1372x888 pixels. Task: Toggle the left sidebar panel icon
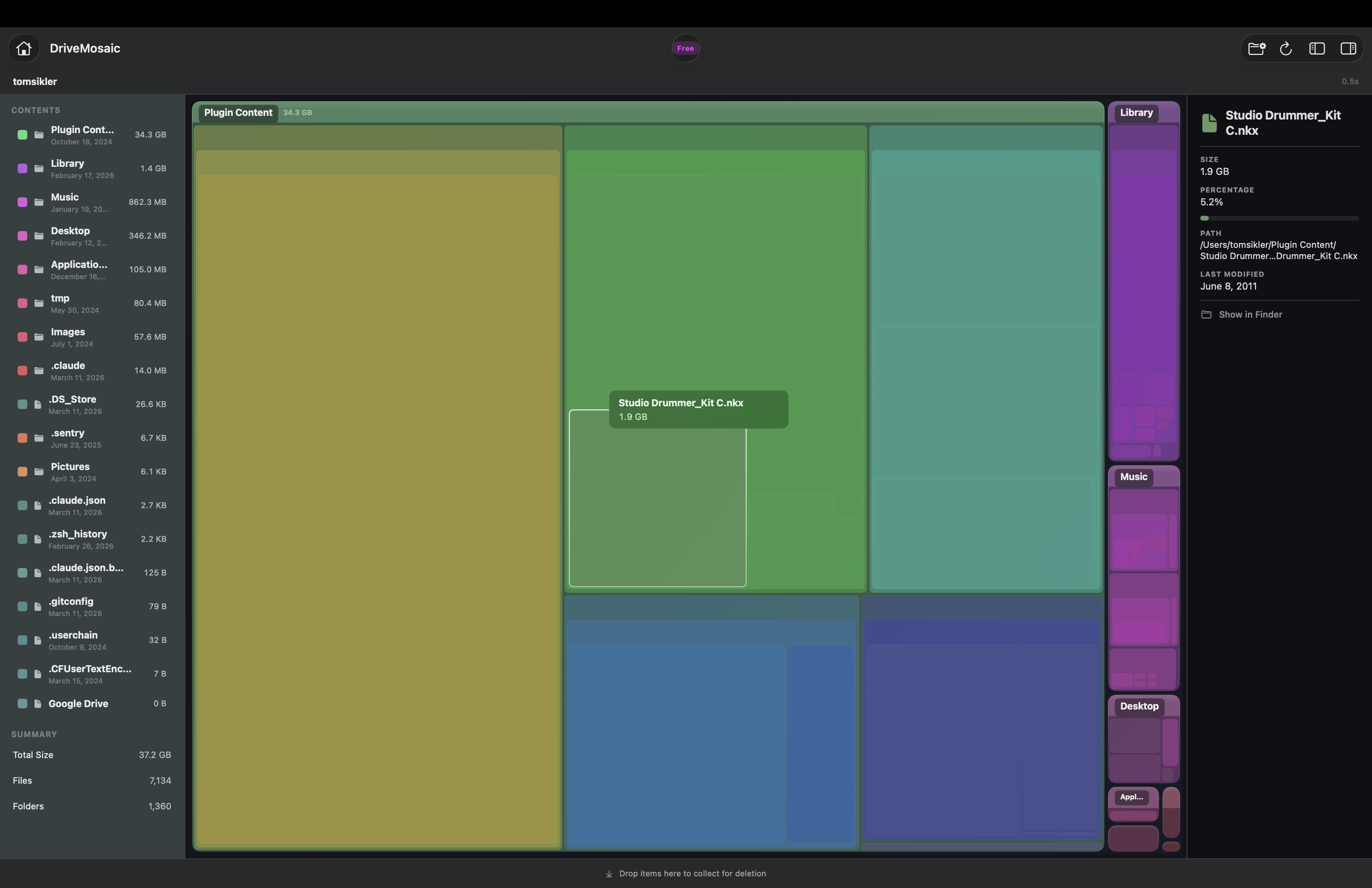click(1317, 49)
